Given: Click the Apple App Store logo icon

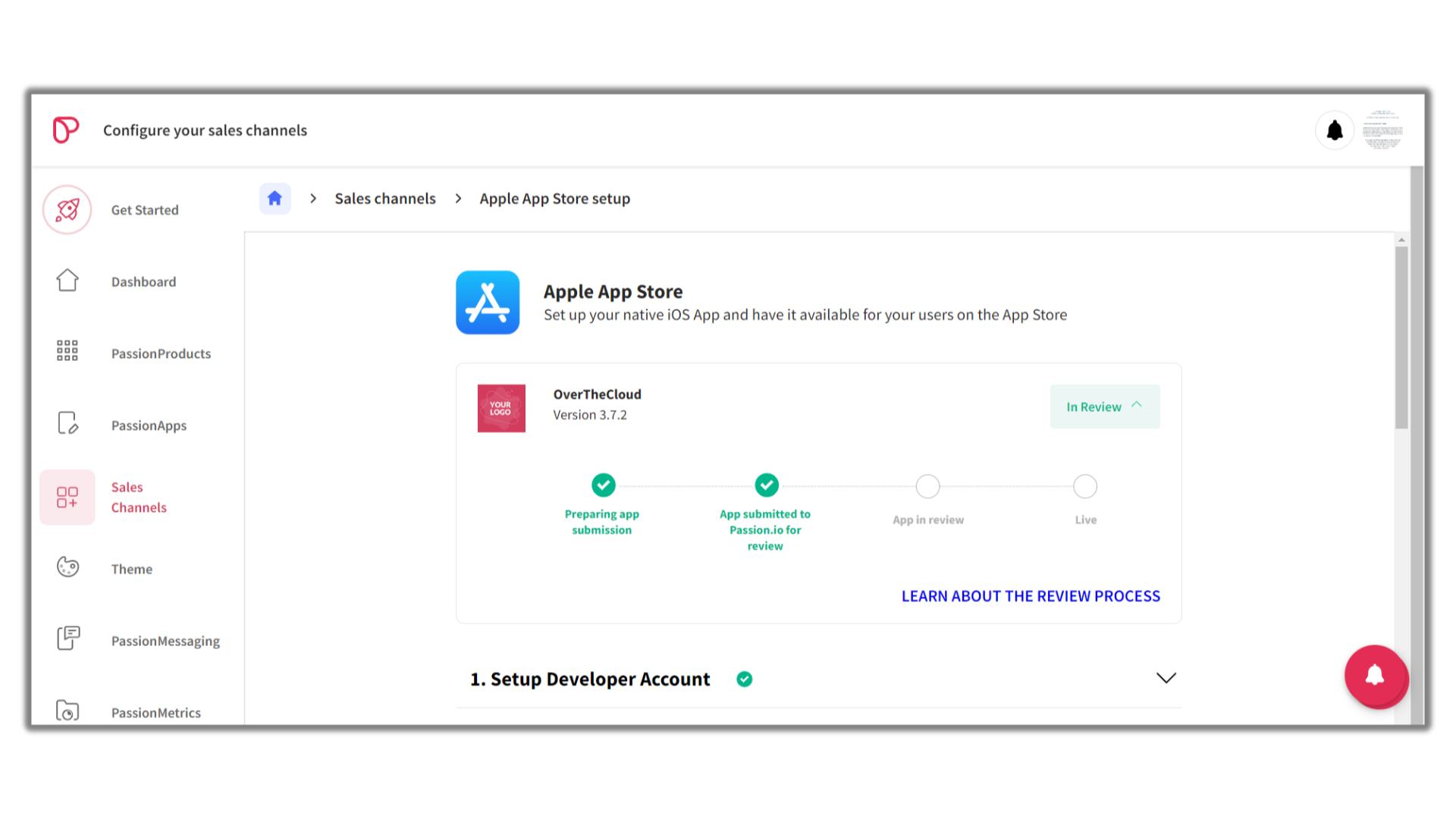Looking at the screenshot, I should 488,303.
